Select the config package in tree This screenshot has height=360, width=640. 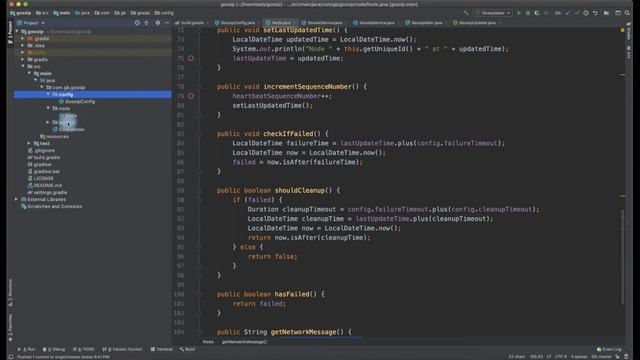[x=93, y=94]
